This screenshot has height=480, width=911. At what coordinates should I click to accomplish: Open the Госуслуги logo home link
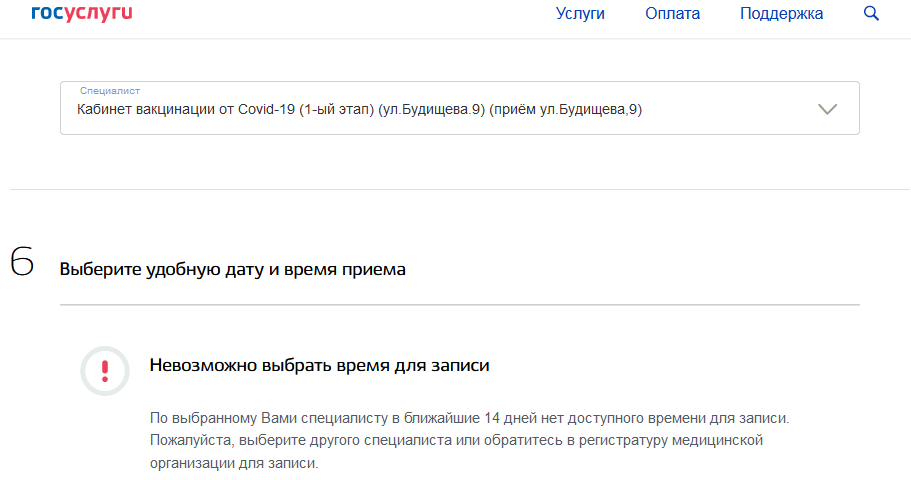click(82, 14)
